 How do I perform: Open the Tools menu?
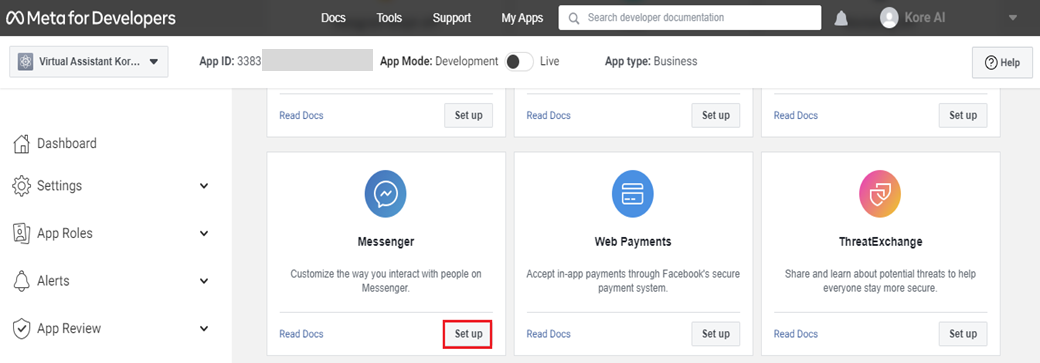(389, 18)
